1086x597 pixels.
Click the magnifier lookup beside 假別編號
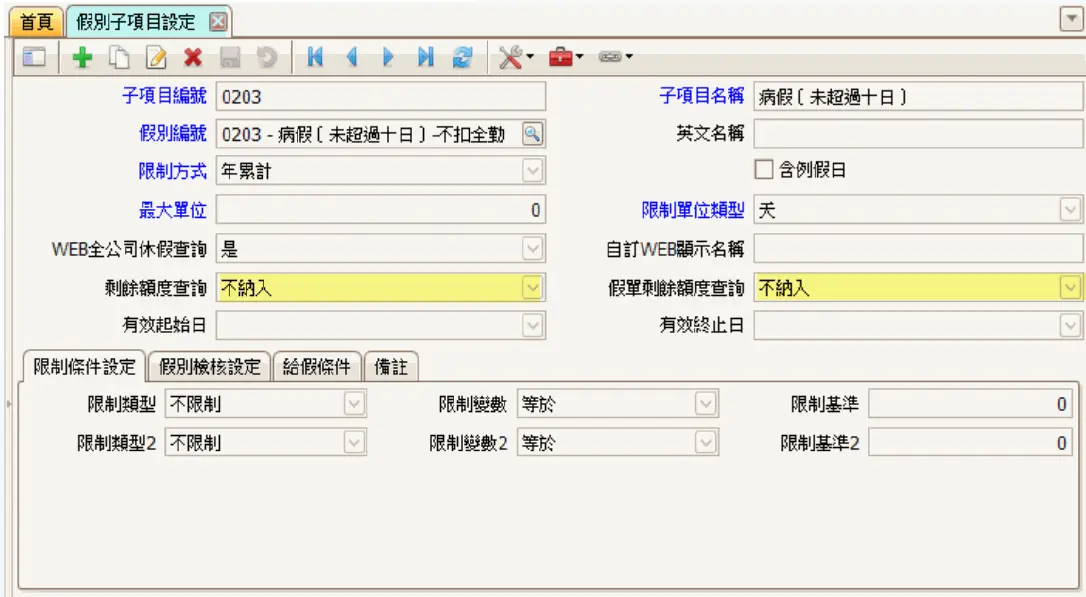point(533,133)
